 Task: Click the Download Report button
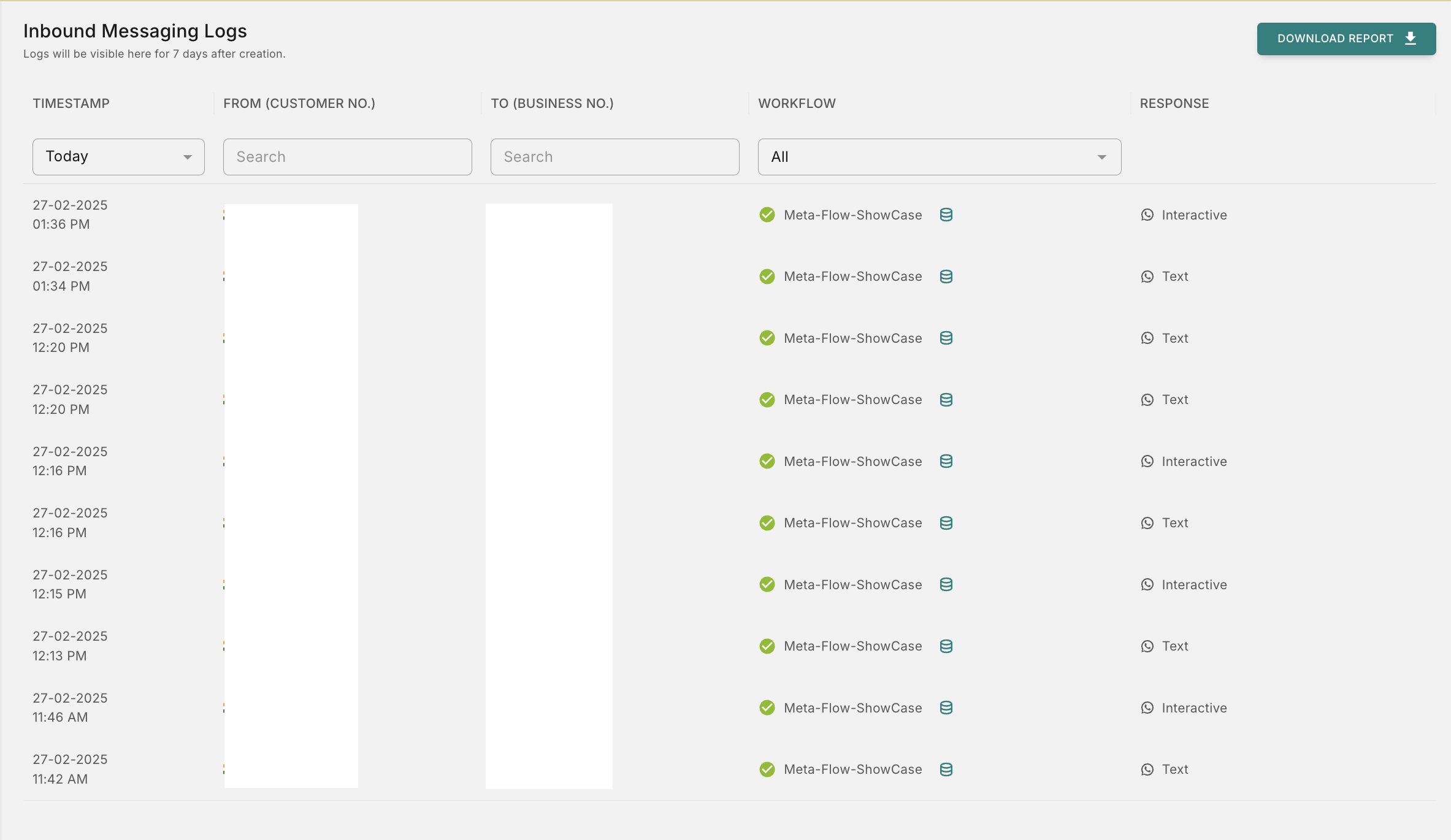point(1346,38)
